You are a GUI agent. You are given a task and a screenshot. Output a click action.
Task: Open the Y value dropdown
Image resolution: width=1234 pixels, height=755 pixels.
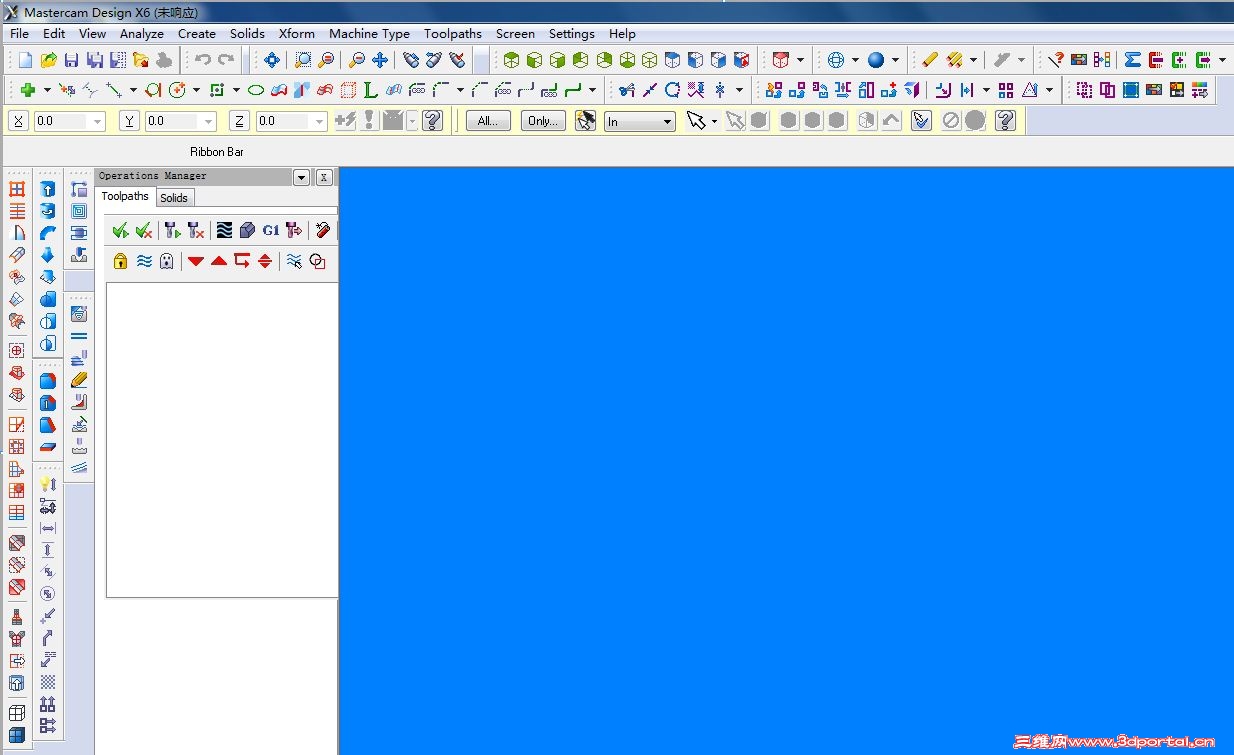pyautogui.click(x=208, y=122)
